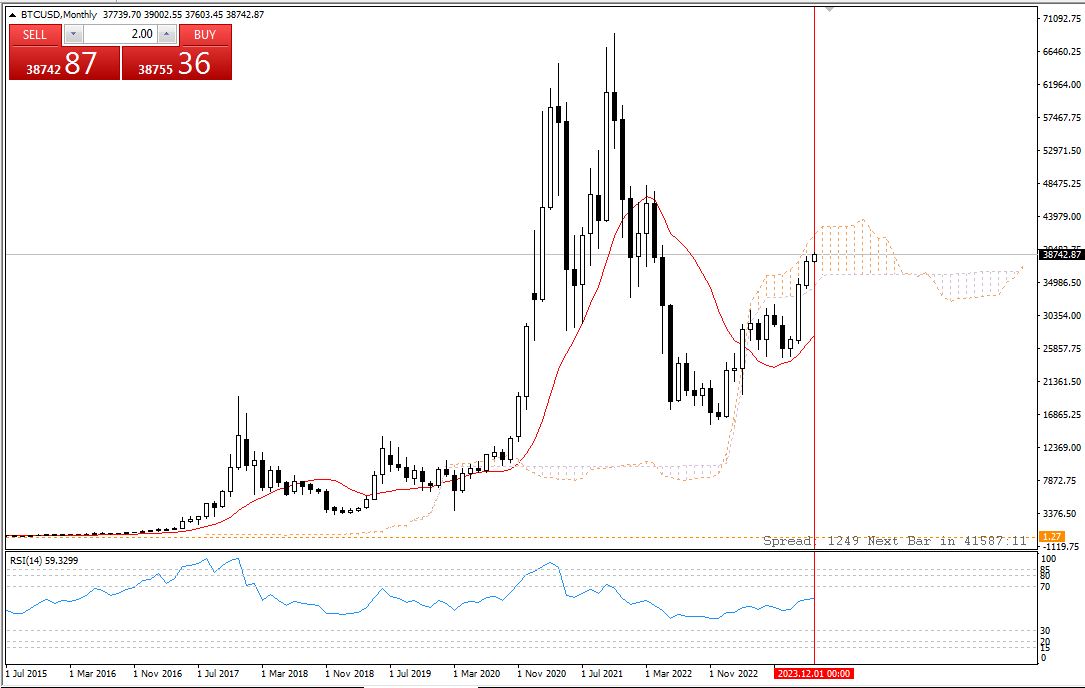Click the orange 1.27 level price tag
1085x688 pixels.
coord(1052,536)
